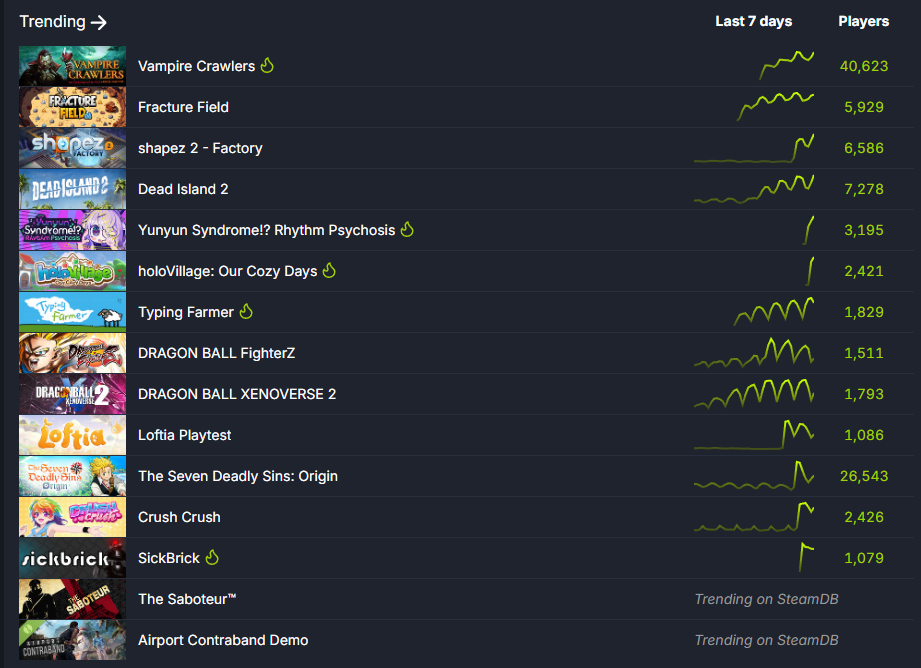Image resolution: width=921 pixels, height=668 pixels.
Task: Click player count 1,079
Action: coord(864,558)
